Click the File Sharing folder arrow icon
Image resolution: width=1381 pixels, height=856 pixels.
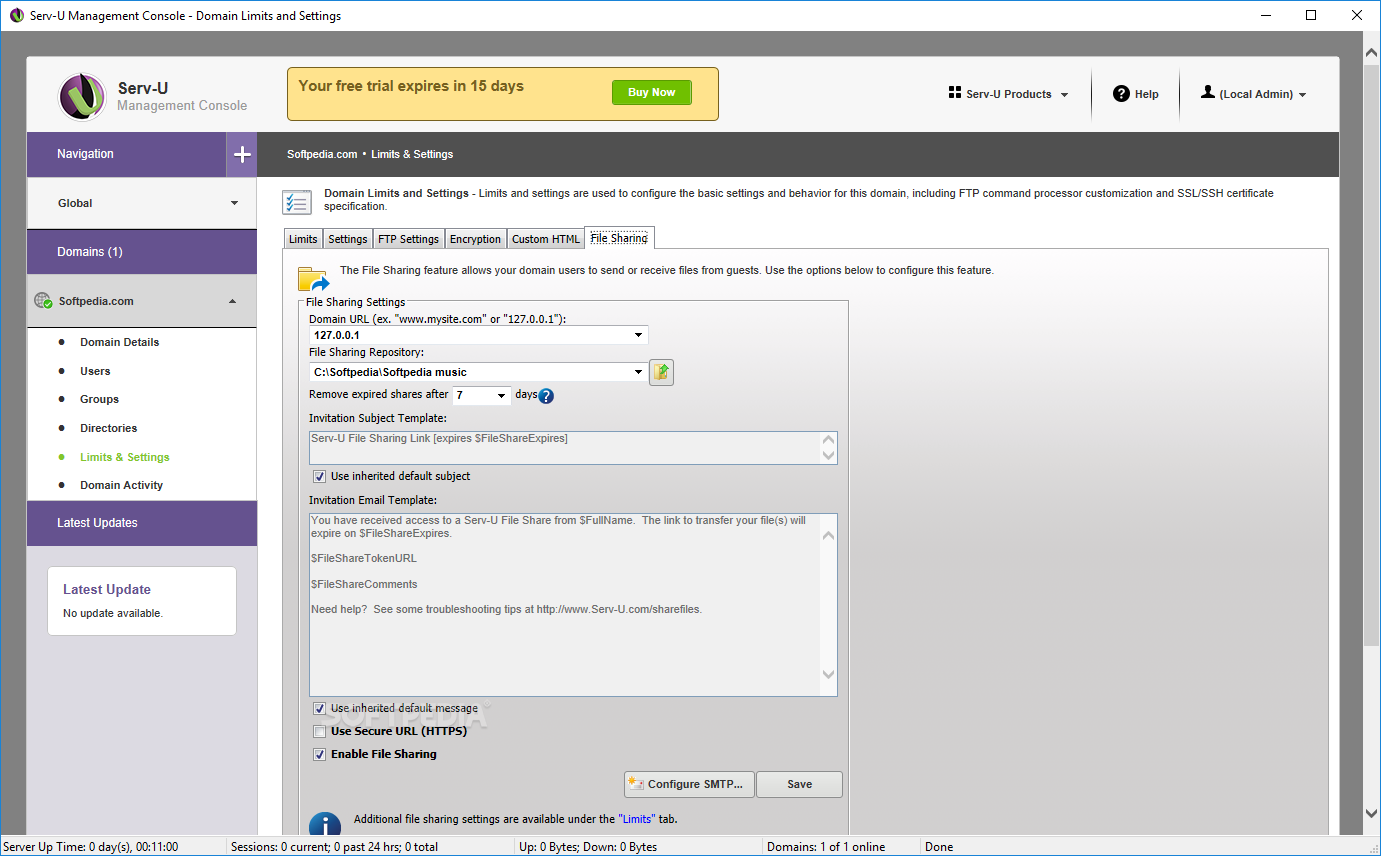coord(313,279)
